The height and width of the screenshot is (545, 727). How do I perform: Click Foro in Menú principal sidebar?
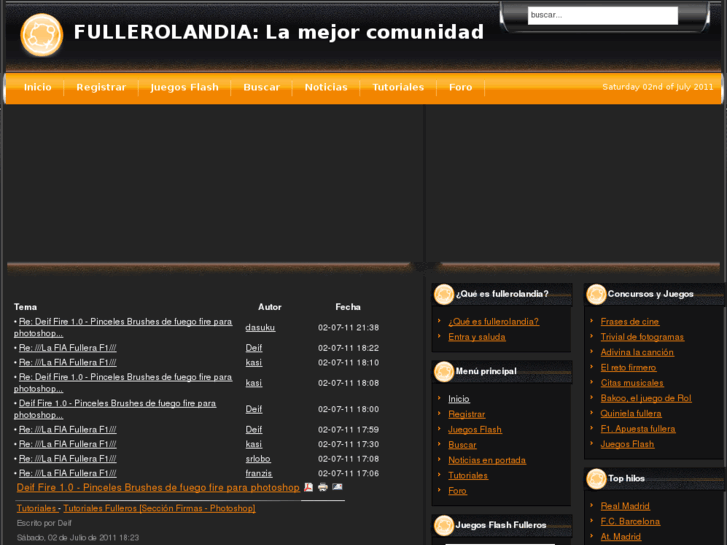(457, 491)
